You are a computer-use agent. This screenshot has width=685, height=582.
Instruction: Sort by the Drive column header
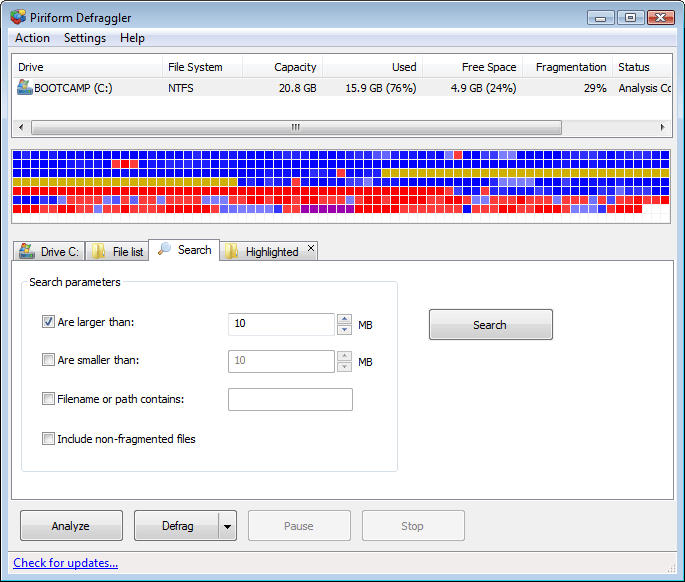[87, 67]
